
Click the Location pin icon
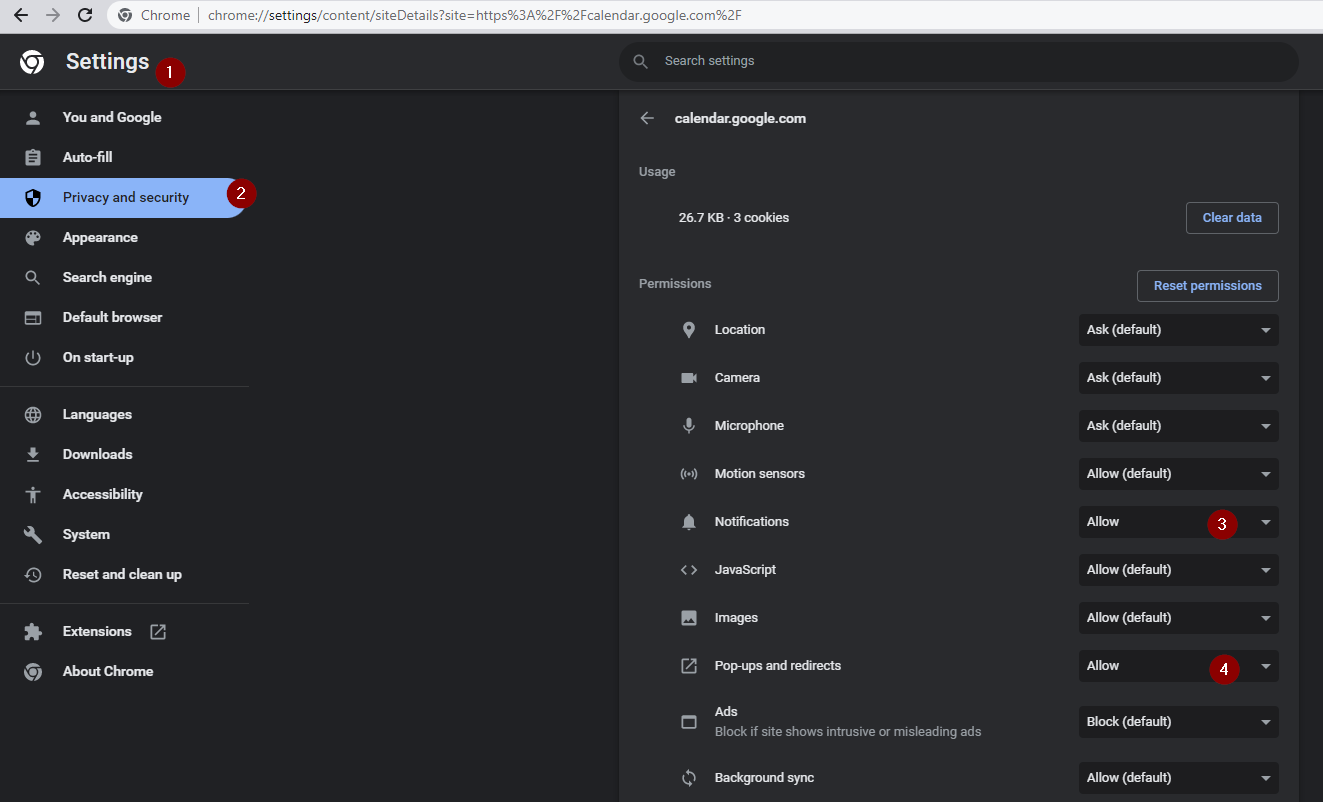(688, 329)
